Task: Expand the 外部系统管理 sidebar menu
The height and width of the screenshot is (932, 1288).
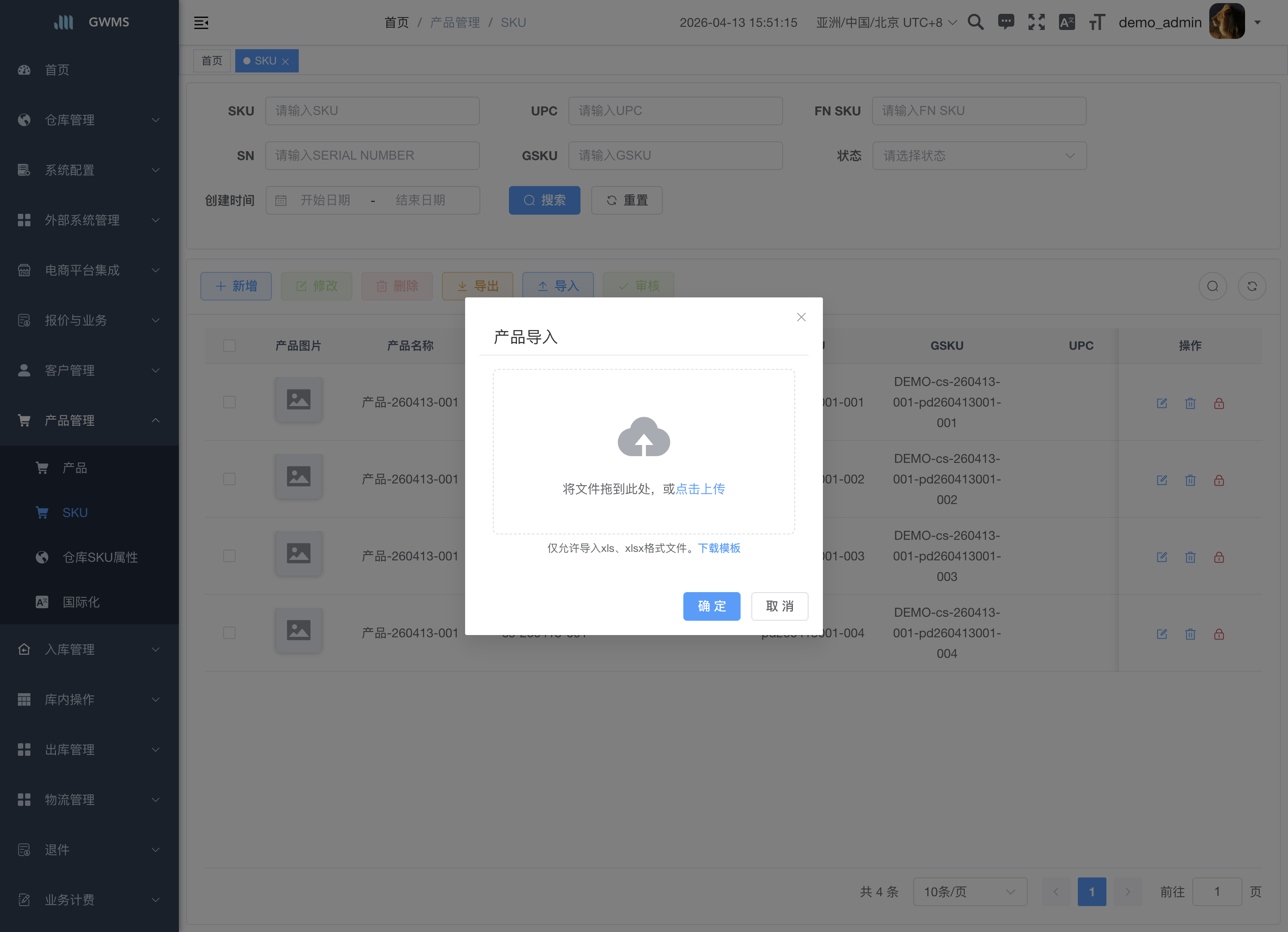Action: tap(89, 220)
